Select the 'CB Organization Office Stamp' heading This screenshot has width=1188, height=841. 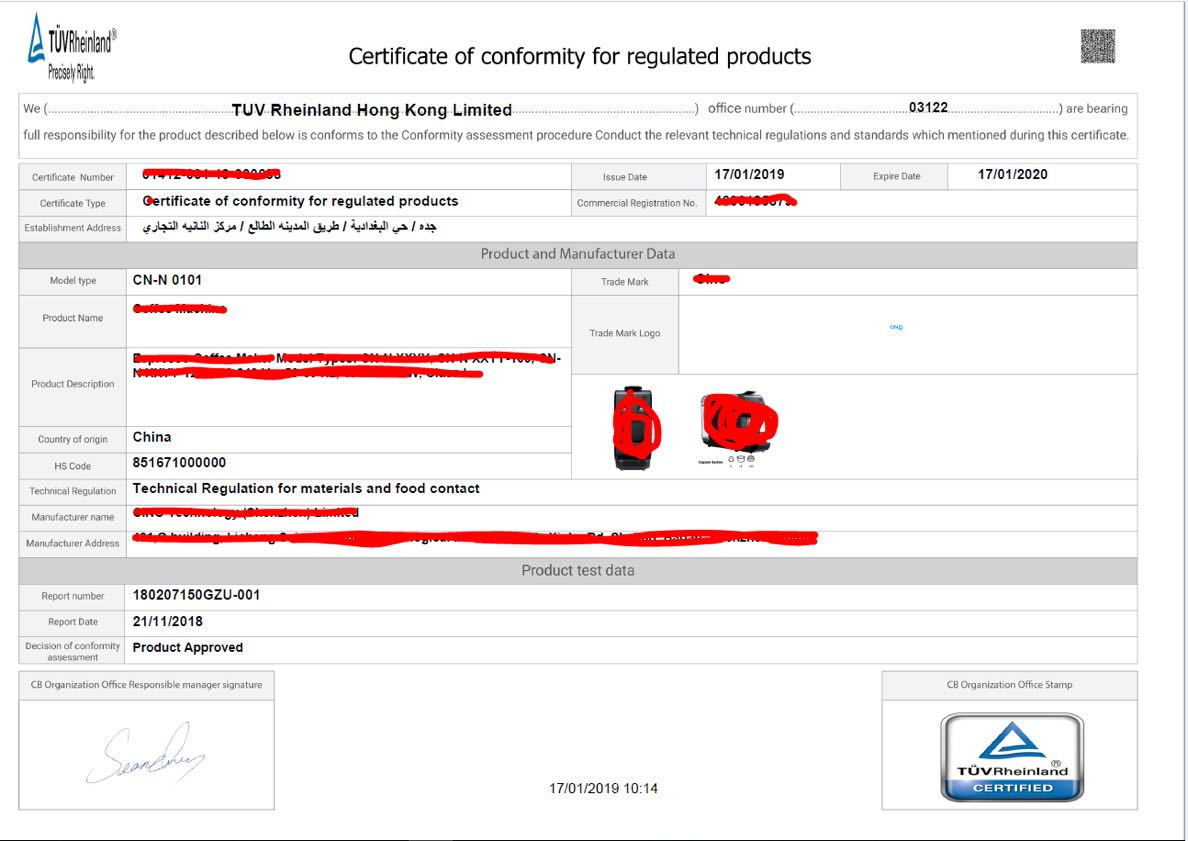(1010, 685)
